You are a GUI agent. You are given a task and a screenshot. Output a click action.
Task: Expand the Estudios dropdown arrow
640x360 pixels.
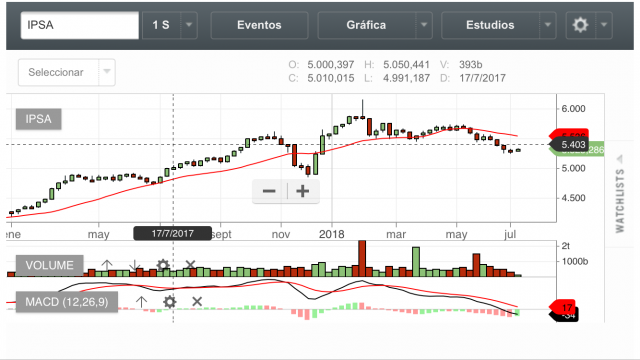pos(548,25)
